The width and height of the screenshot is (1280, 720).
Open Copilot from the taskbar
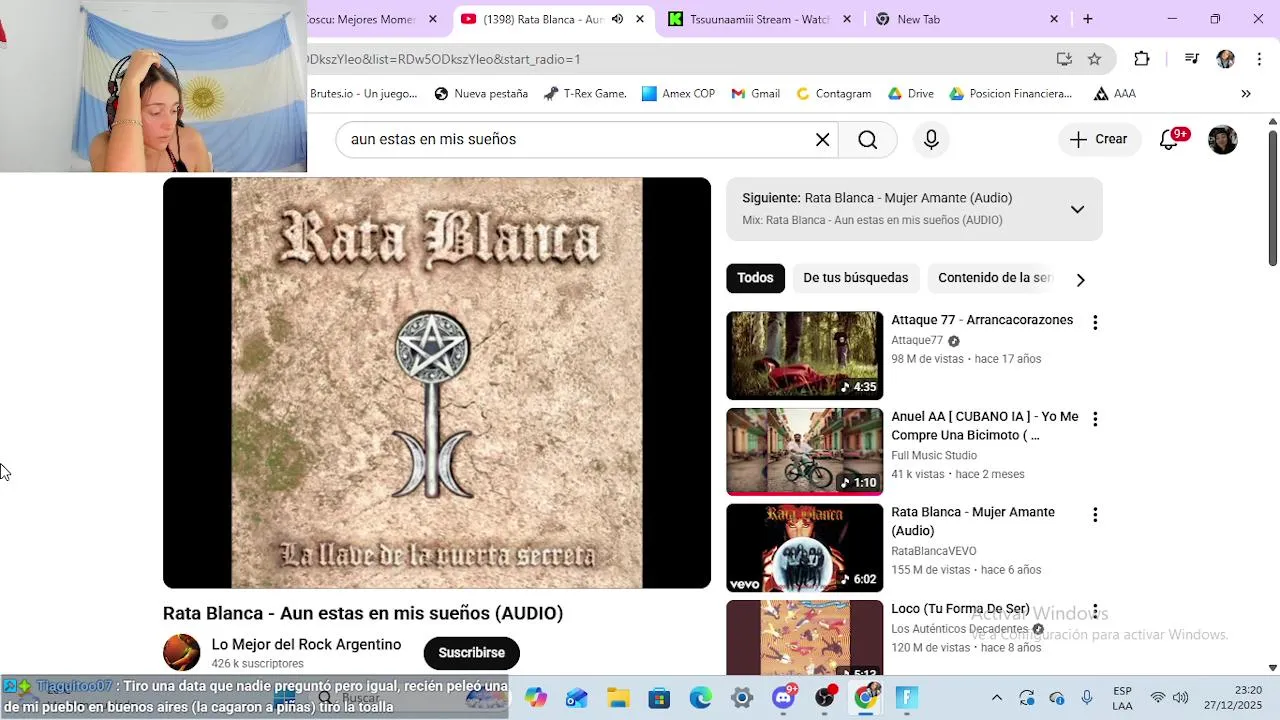(536, 698)
